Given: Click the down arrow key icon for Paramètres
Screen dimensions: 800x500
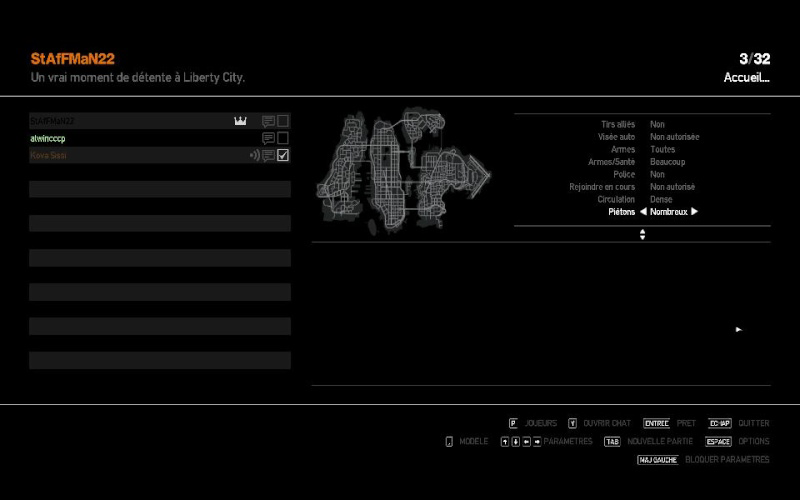Looking at the screenshot, I should pos(515,442).
